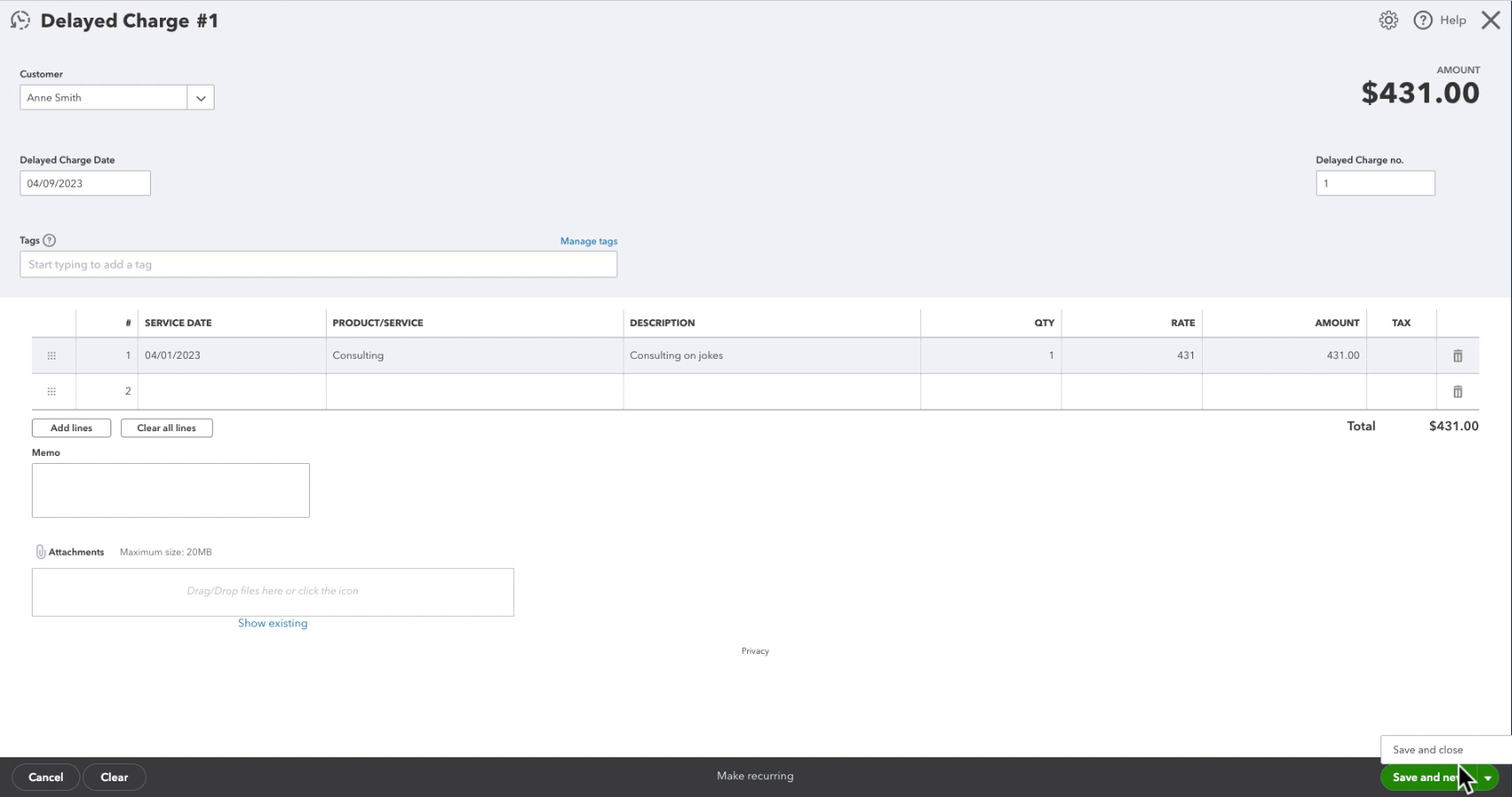Click Clear all lines button
The image size is (1512, 797).
point(167,428)
